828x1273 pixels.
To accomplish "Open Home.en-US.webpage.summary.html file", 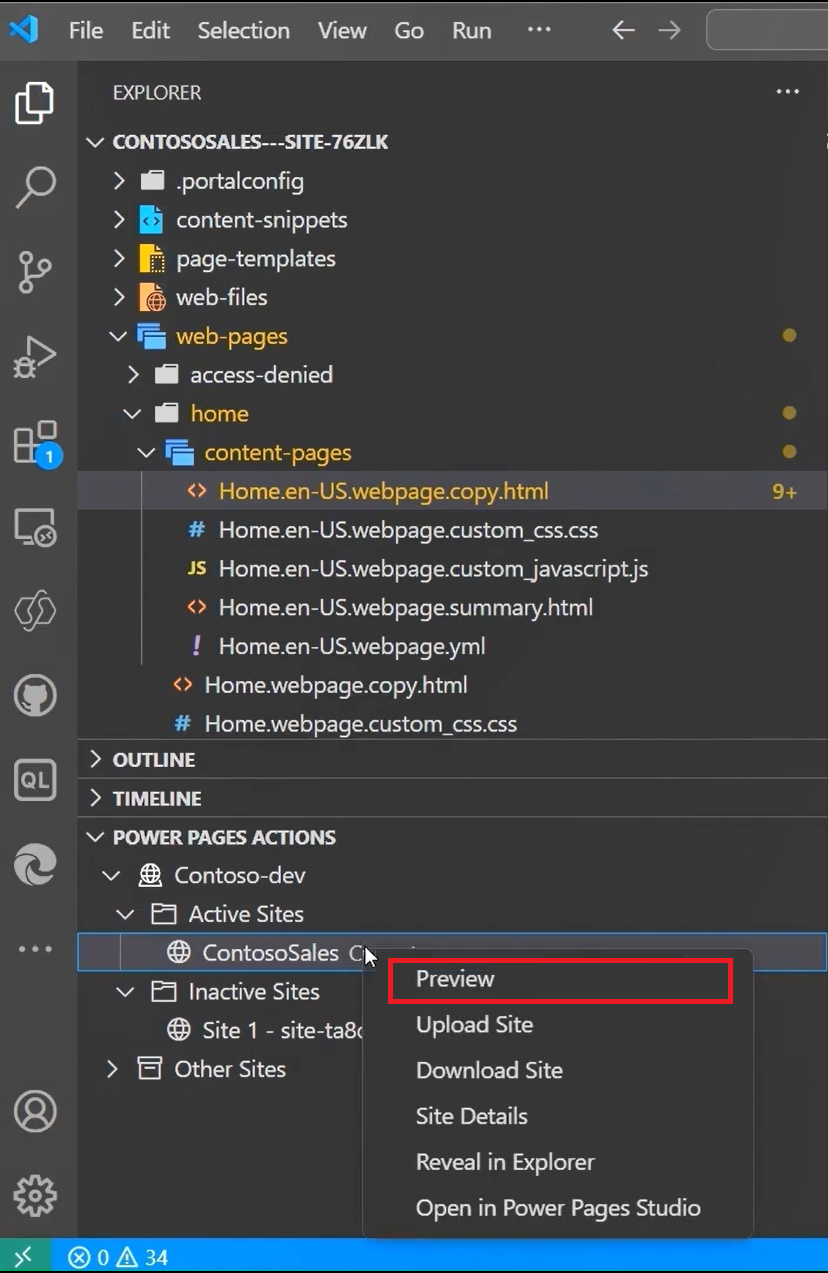I will pos(452,608).
